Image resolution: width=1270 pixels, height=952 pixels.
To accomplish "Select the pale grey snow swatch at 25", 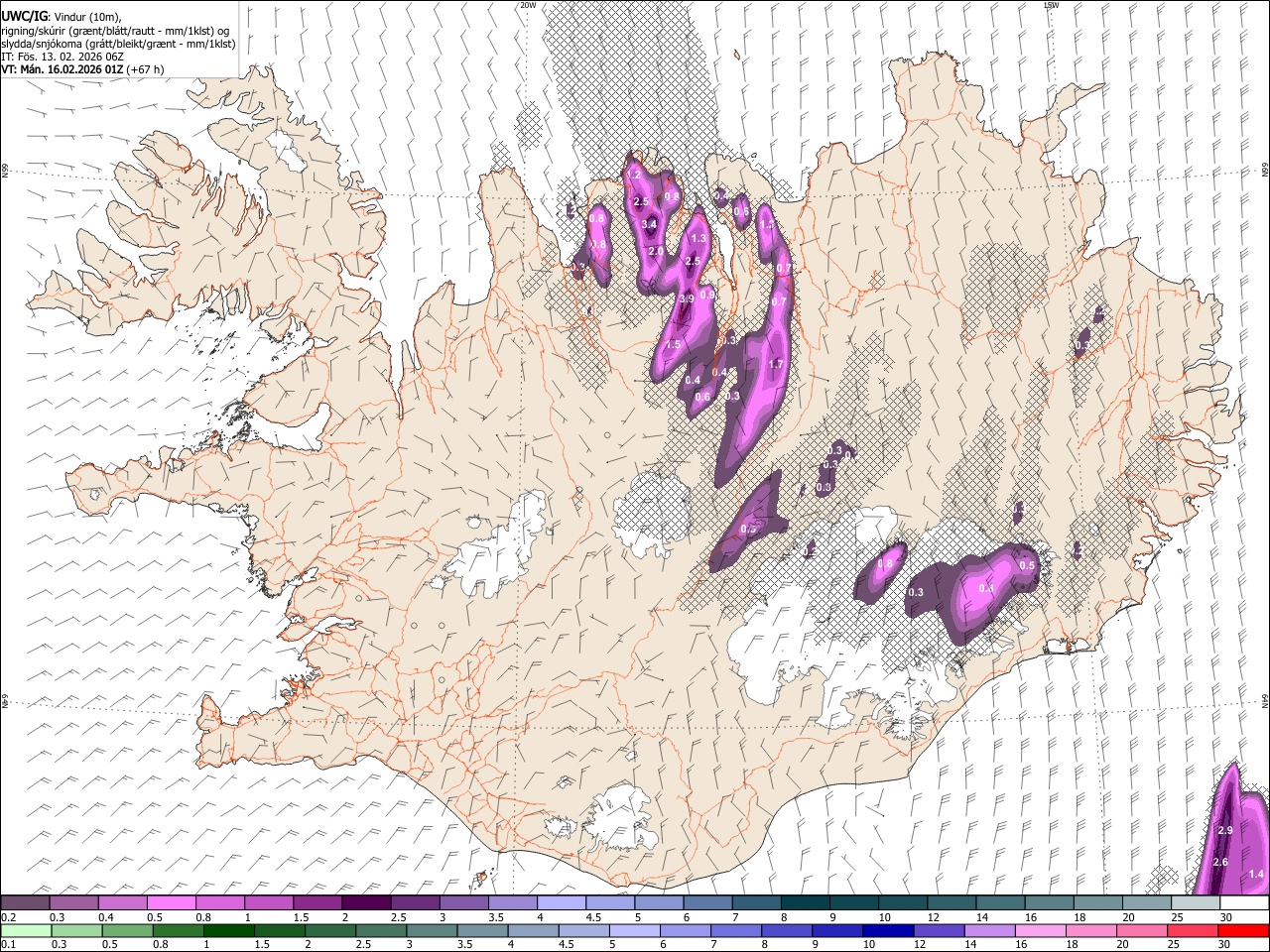I will (1195, 902).
